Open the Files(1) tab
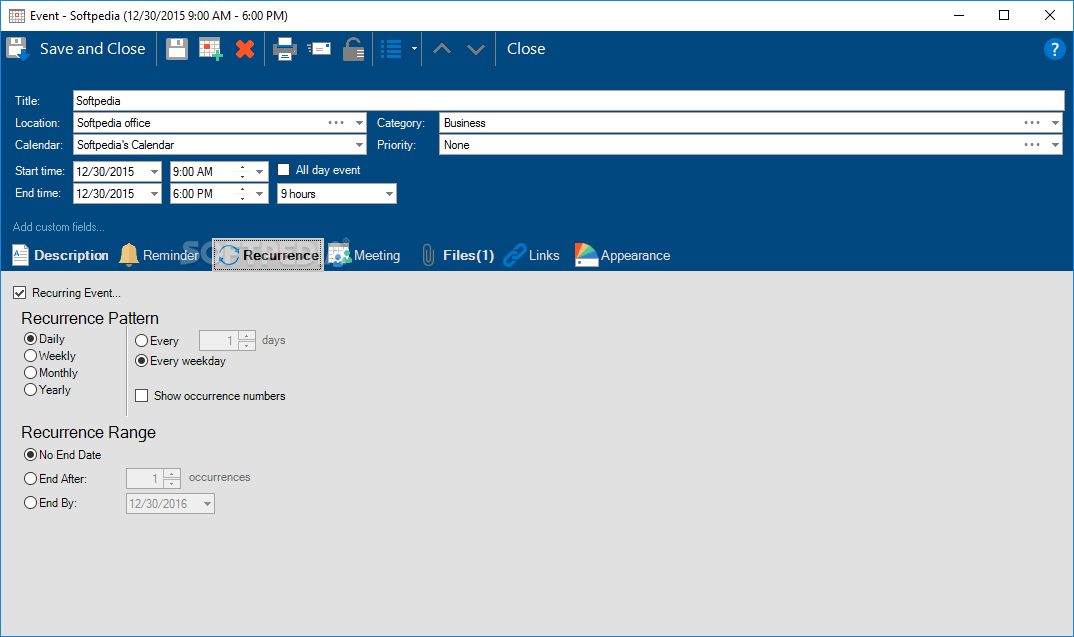Image resolution: width=1074 pixels, height=637 pixels. [458, 255]
